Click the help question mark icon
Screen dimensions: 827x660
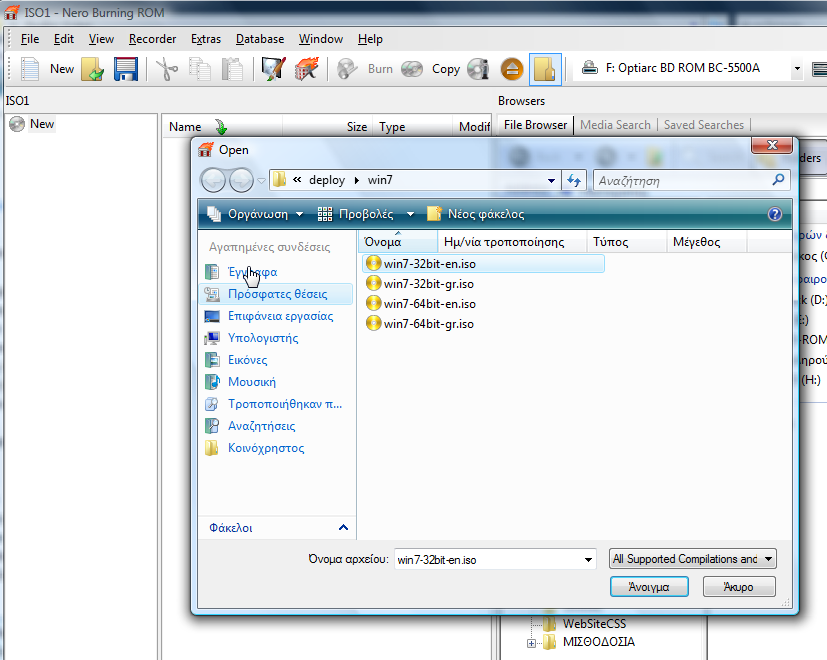point(775,214)
